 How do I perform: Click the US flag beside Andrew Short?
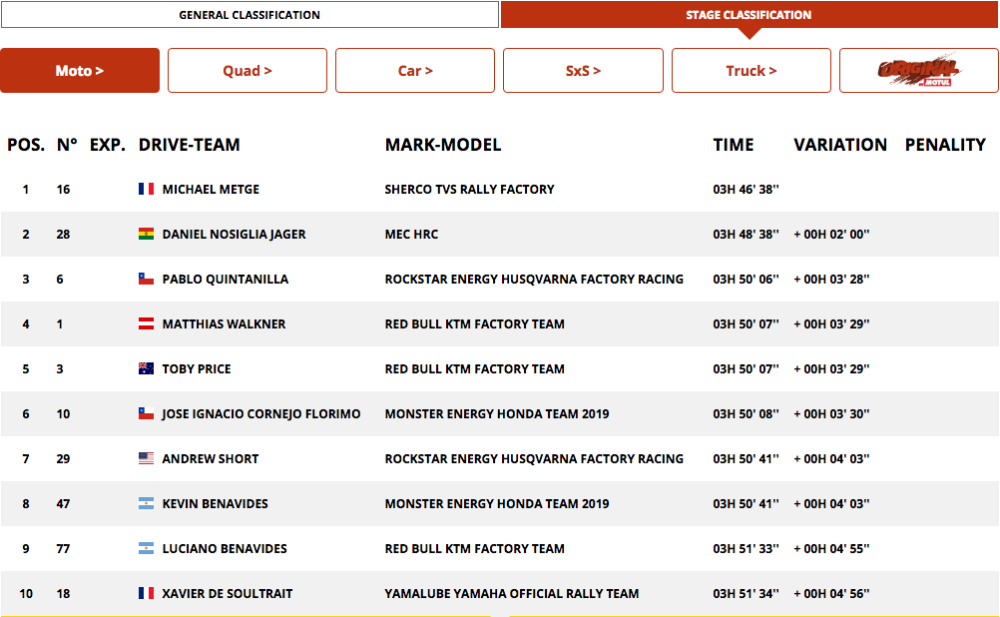[x=146, y=459]
